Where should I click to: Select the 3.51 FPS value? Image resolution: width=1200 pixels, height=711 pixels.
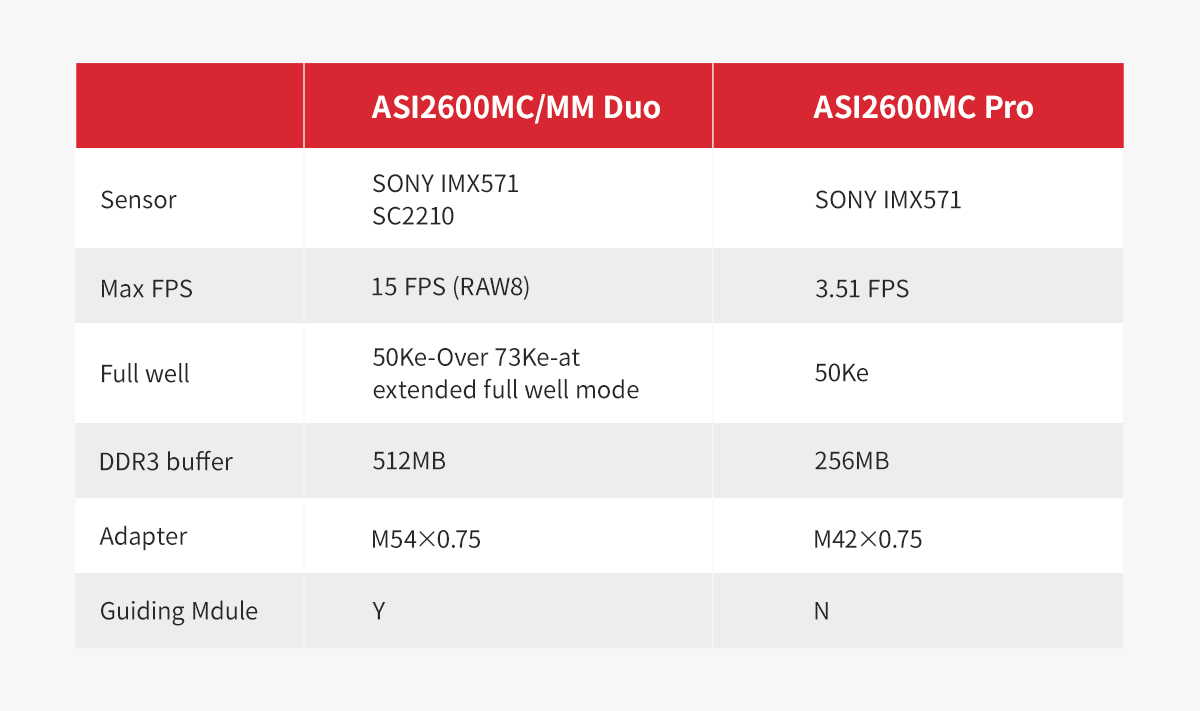(x=862, y=289)
